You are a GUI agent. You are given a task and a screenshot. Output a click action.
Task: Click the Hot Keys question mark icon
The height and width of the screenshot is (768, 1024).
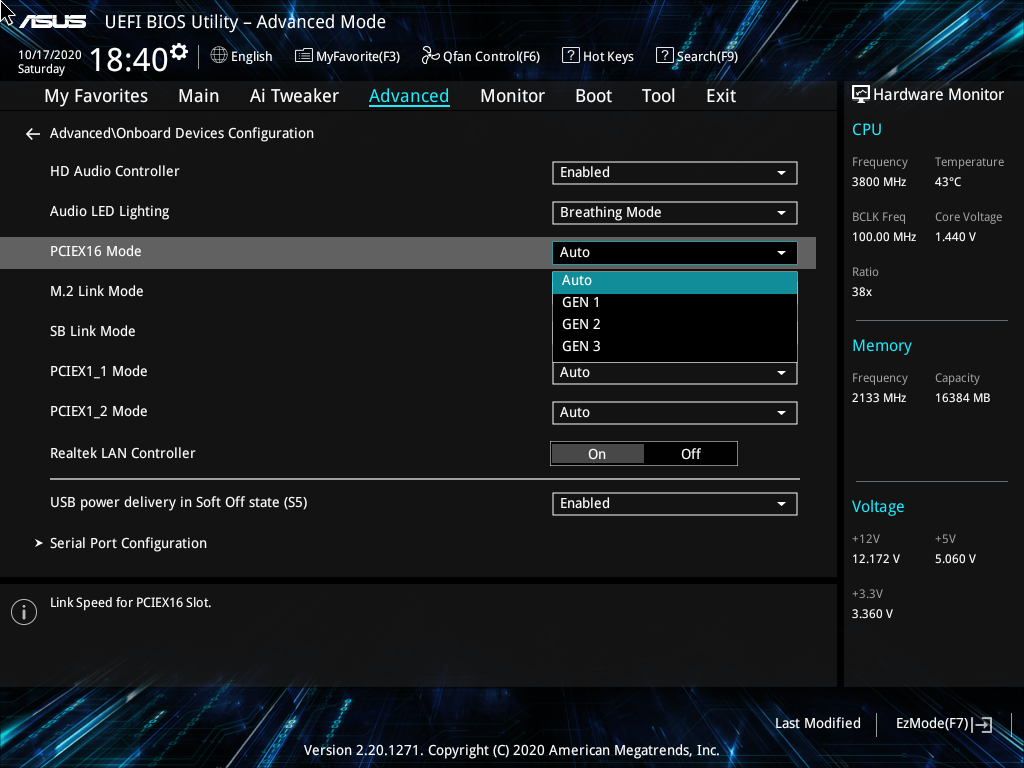570,56
